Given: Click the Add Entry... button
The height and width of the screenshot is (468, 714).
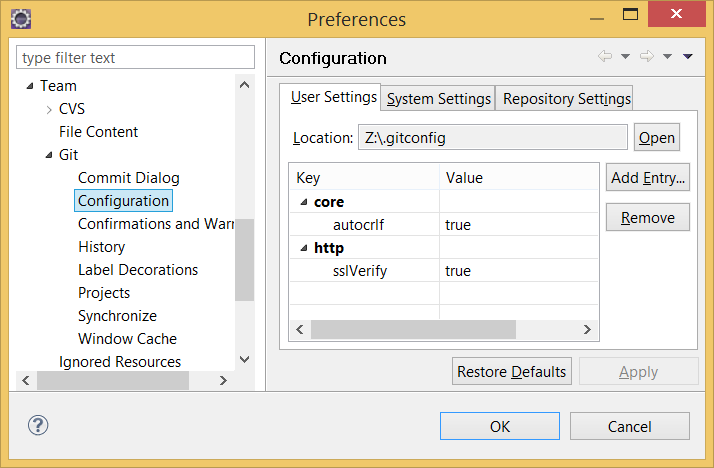Looking at the screenshot, I should [x=648, y=177].
